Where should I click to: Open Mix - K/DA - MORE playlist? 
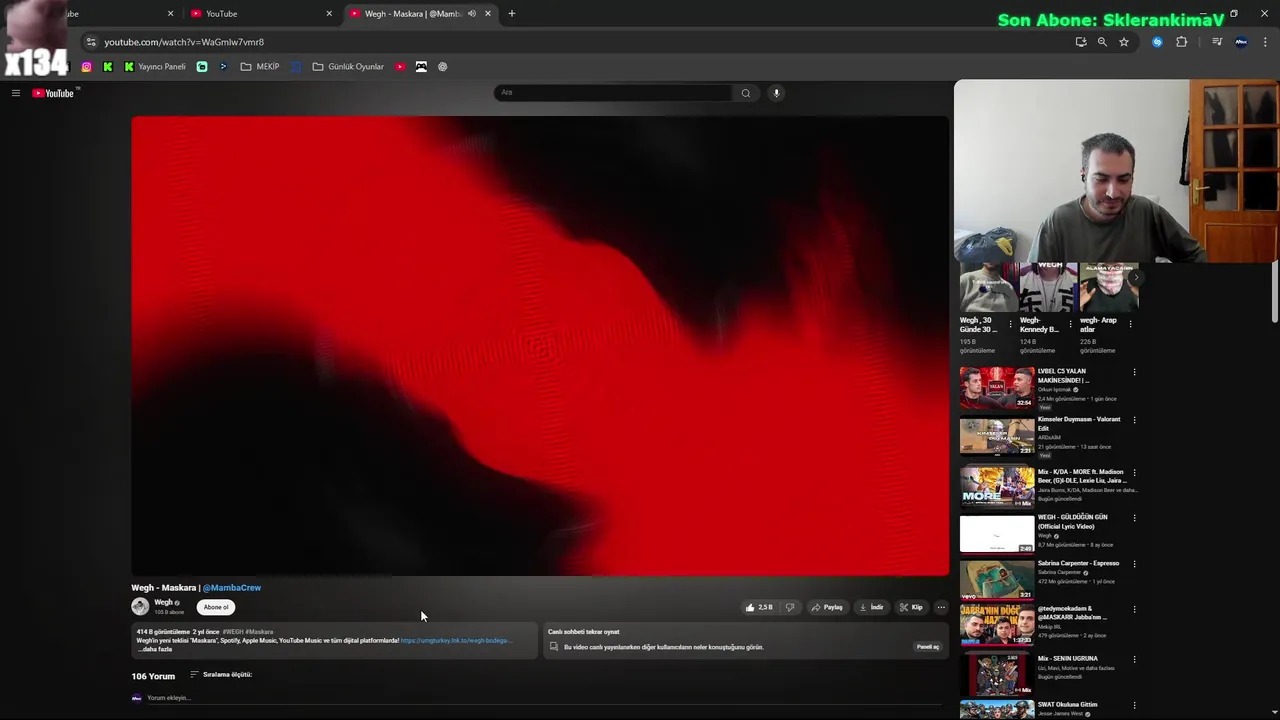click(997, 487)
